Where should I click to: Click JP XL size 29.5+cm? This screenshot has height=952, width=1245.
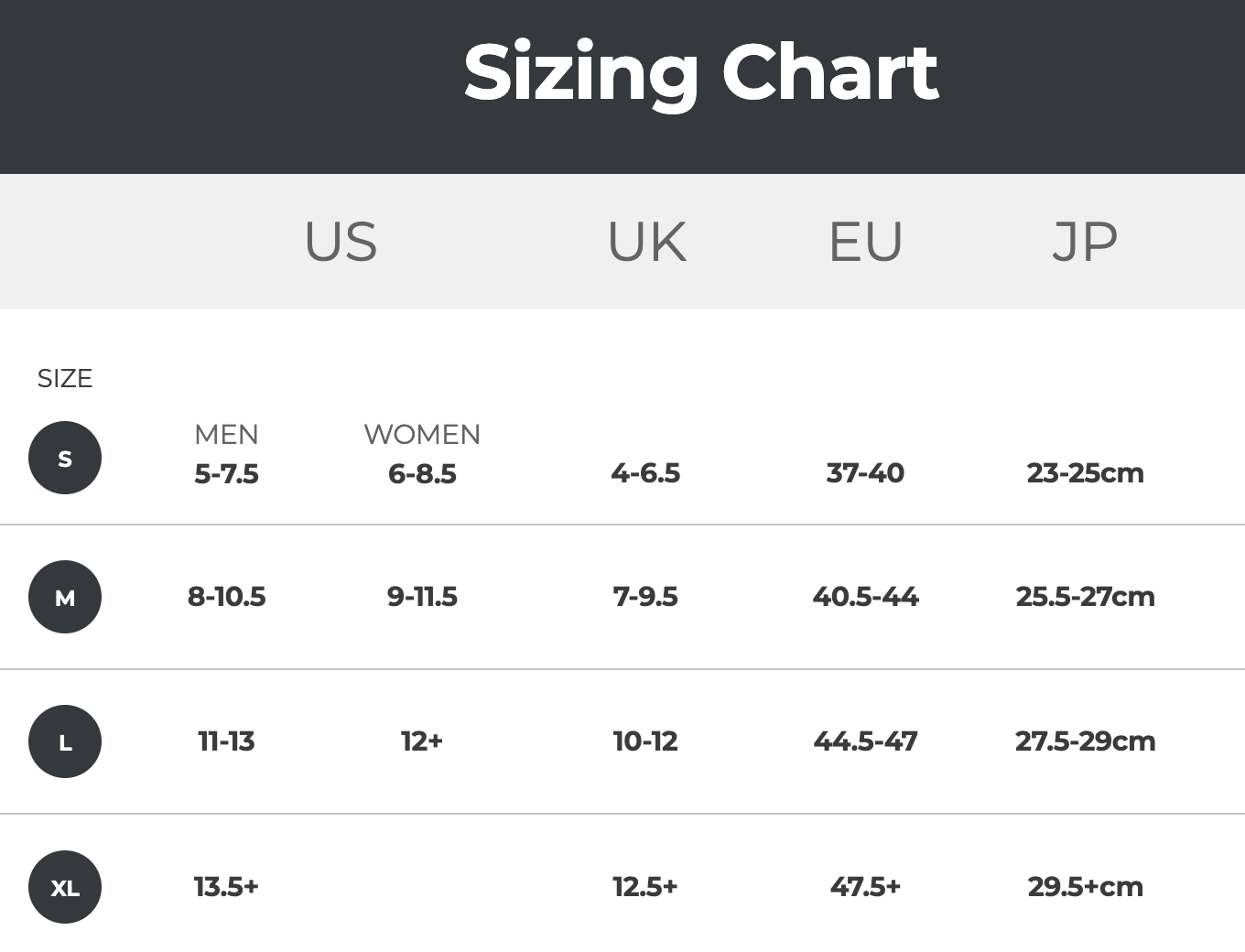coord(1085,886)
